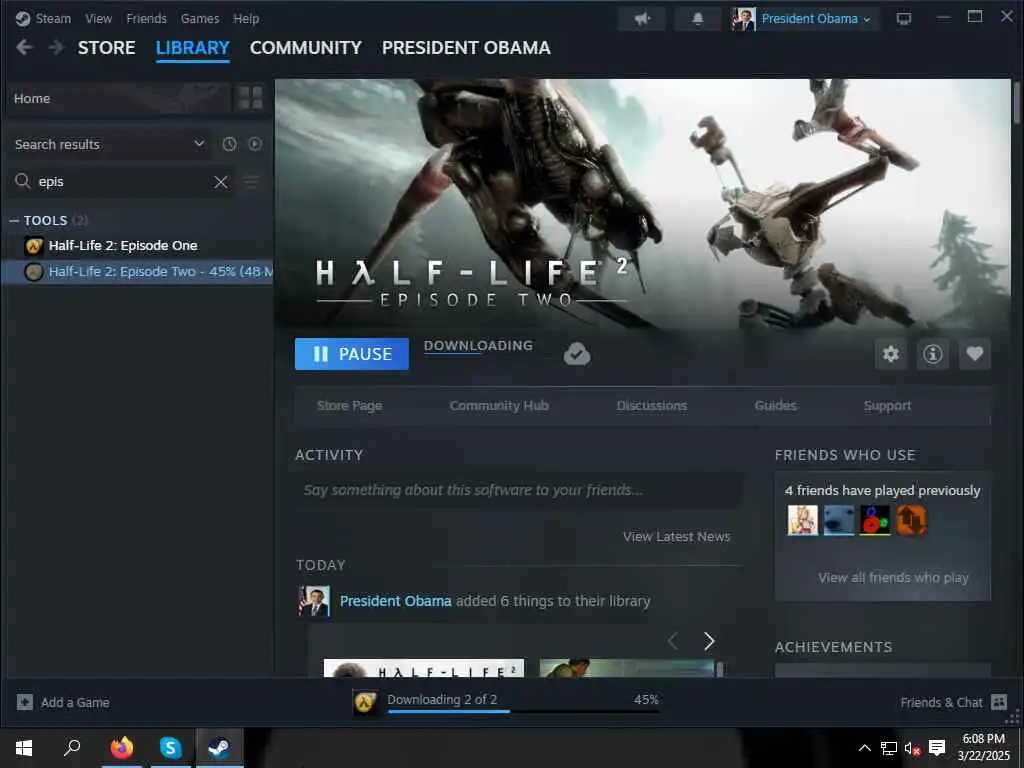
Task: Clear the epis search text
Action: 221,182
